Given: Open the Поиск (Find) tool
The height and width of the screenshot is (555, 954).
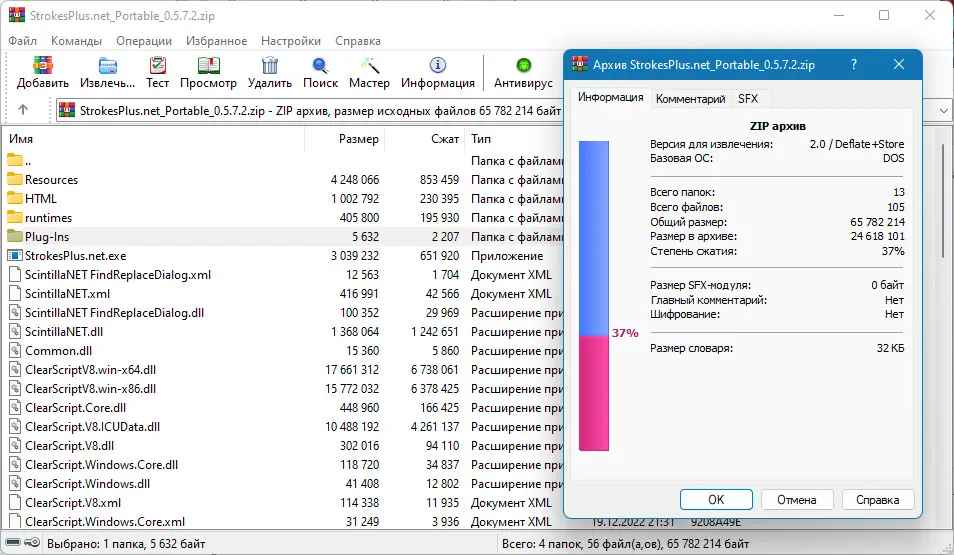Looking at the screenshot, I should [x=320, y=65].
